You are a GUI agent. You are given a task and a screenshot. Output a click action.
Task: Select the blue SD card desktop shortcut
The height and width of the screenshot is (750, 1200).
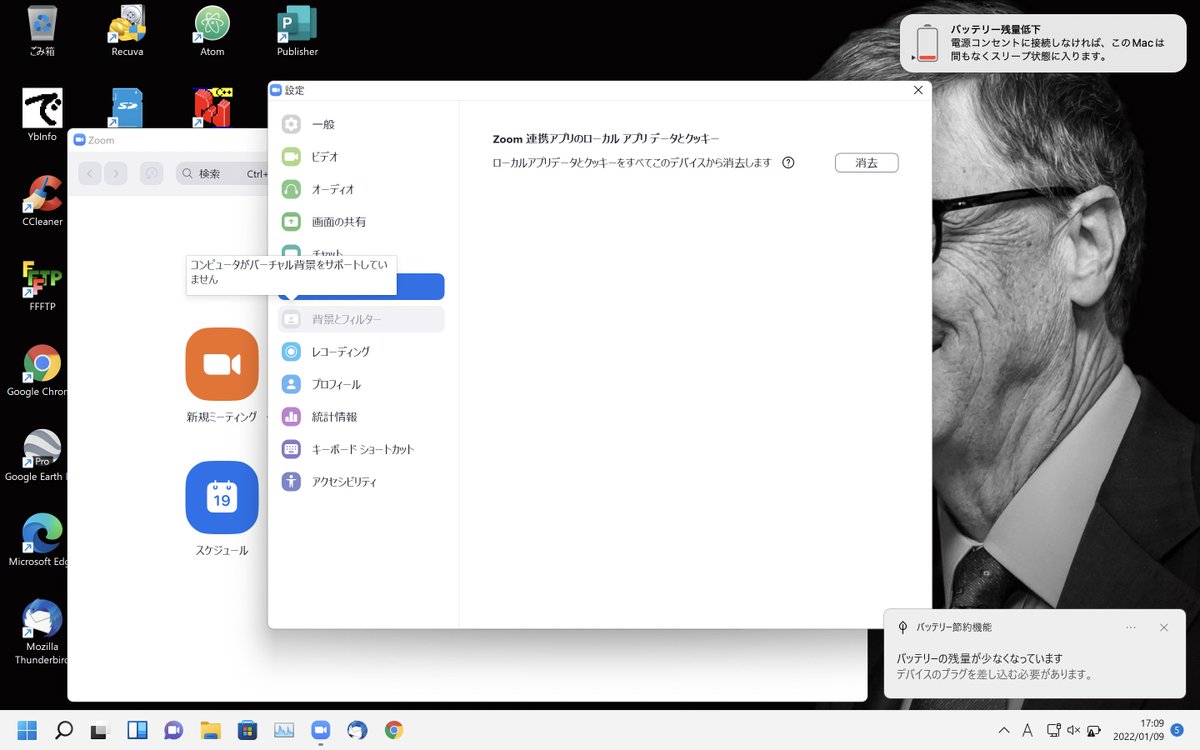[127, 108]
